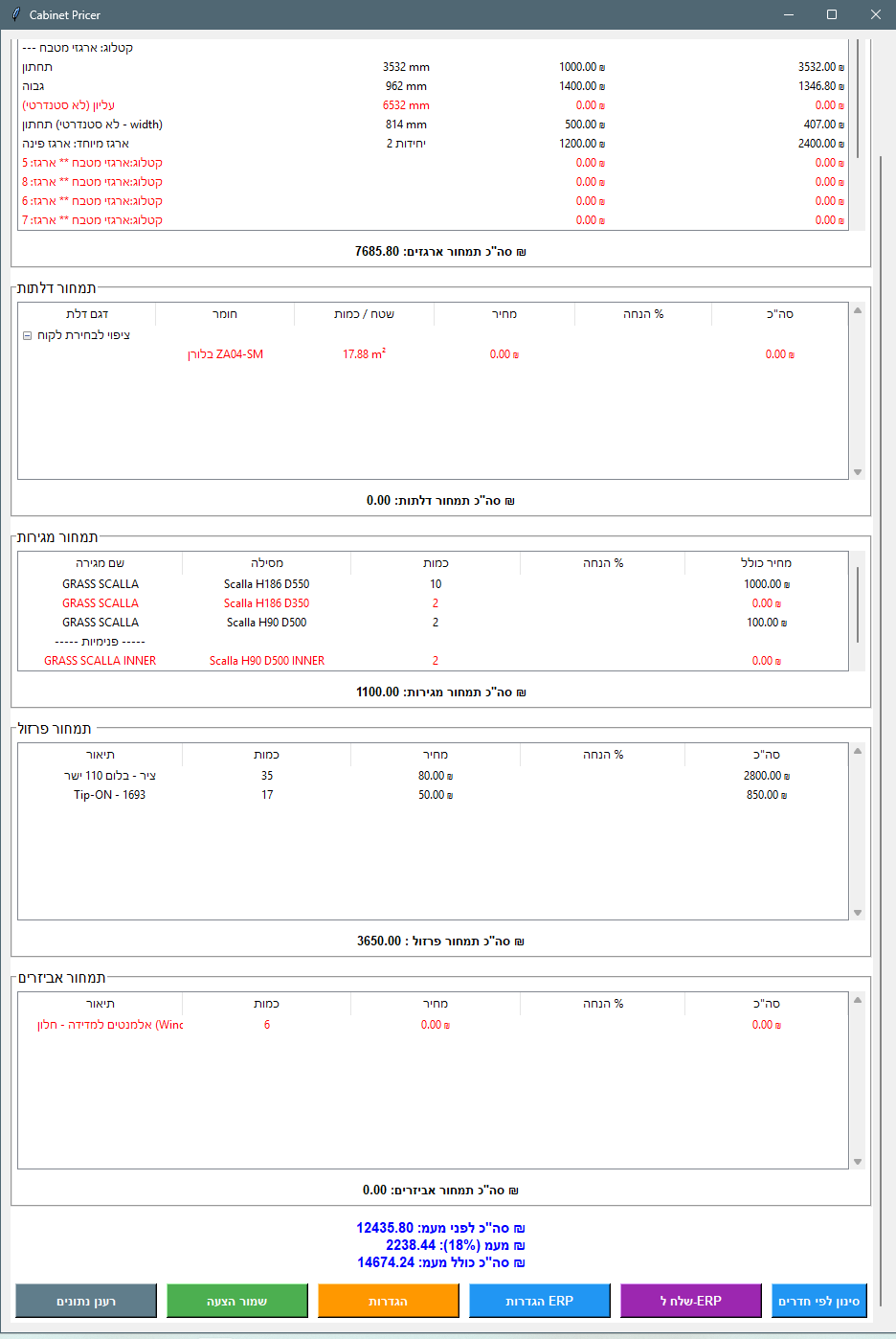Select the תחתון non-standard width 814 mm row
The height and width of the screenshot is (1339, 896).
434,125
